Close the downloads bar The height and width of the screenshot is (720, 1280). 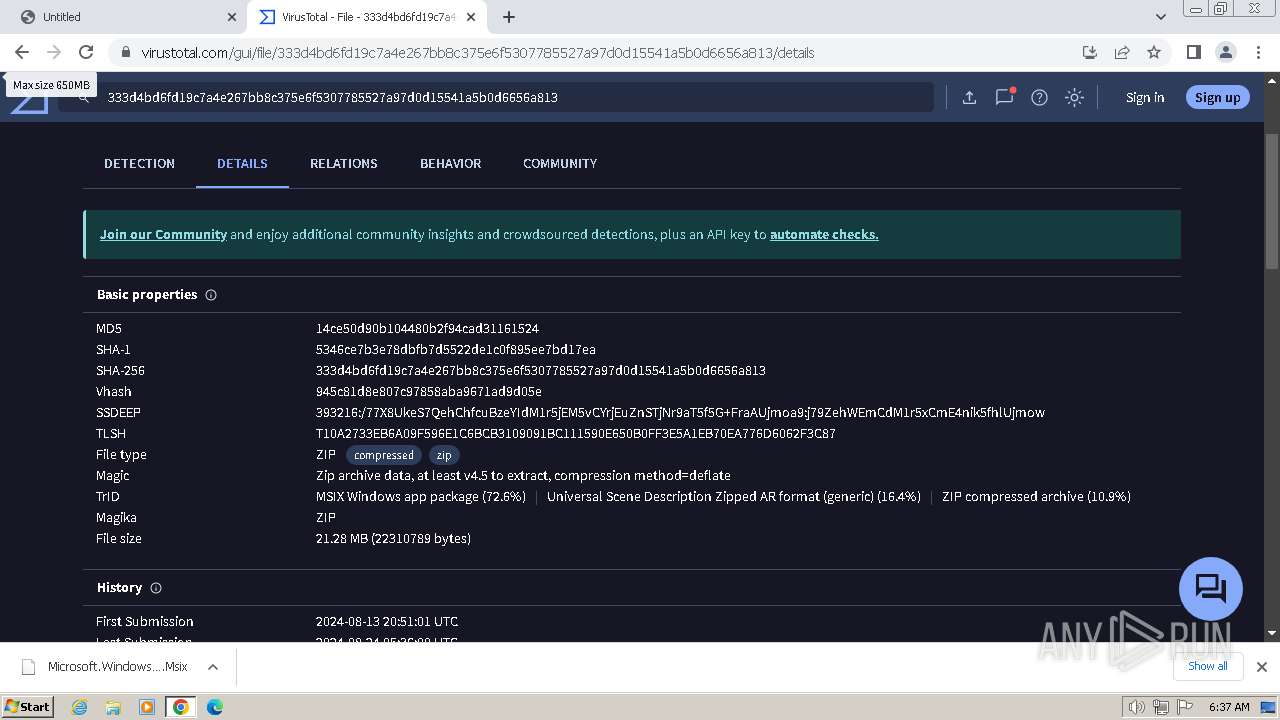(x=1261, y=667)
